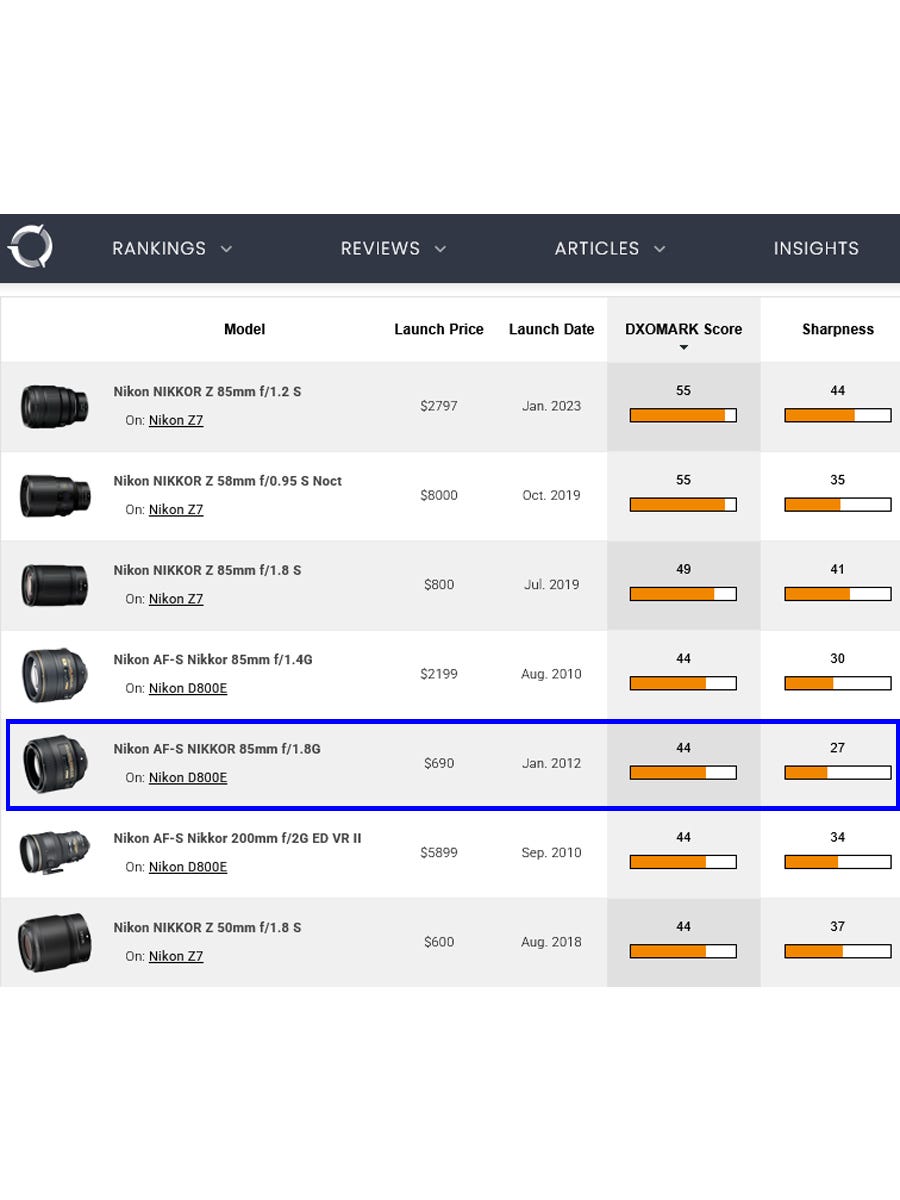
Task: Go to the Insights menu item
Action: tap(816, 248)
